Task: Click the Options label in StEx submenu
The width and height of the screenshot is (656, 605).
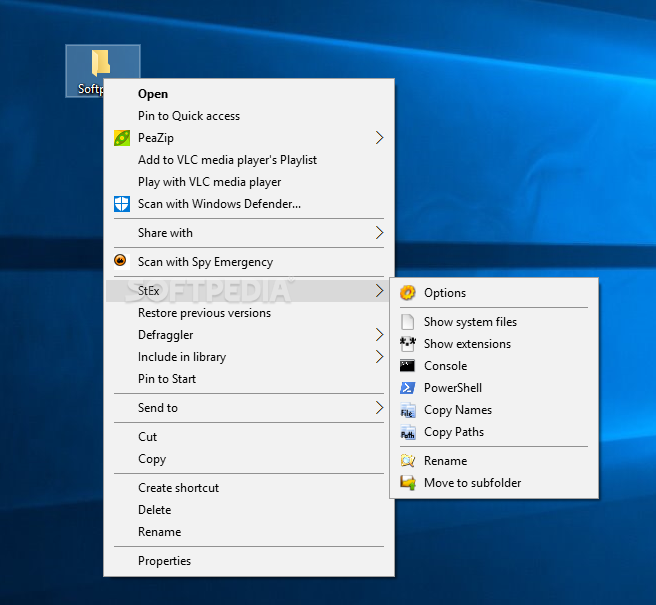Action: tap(445, 293)
